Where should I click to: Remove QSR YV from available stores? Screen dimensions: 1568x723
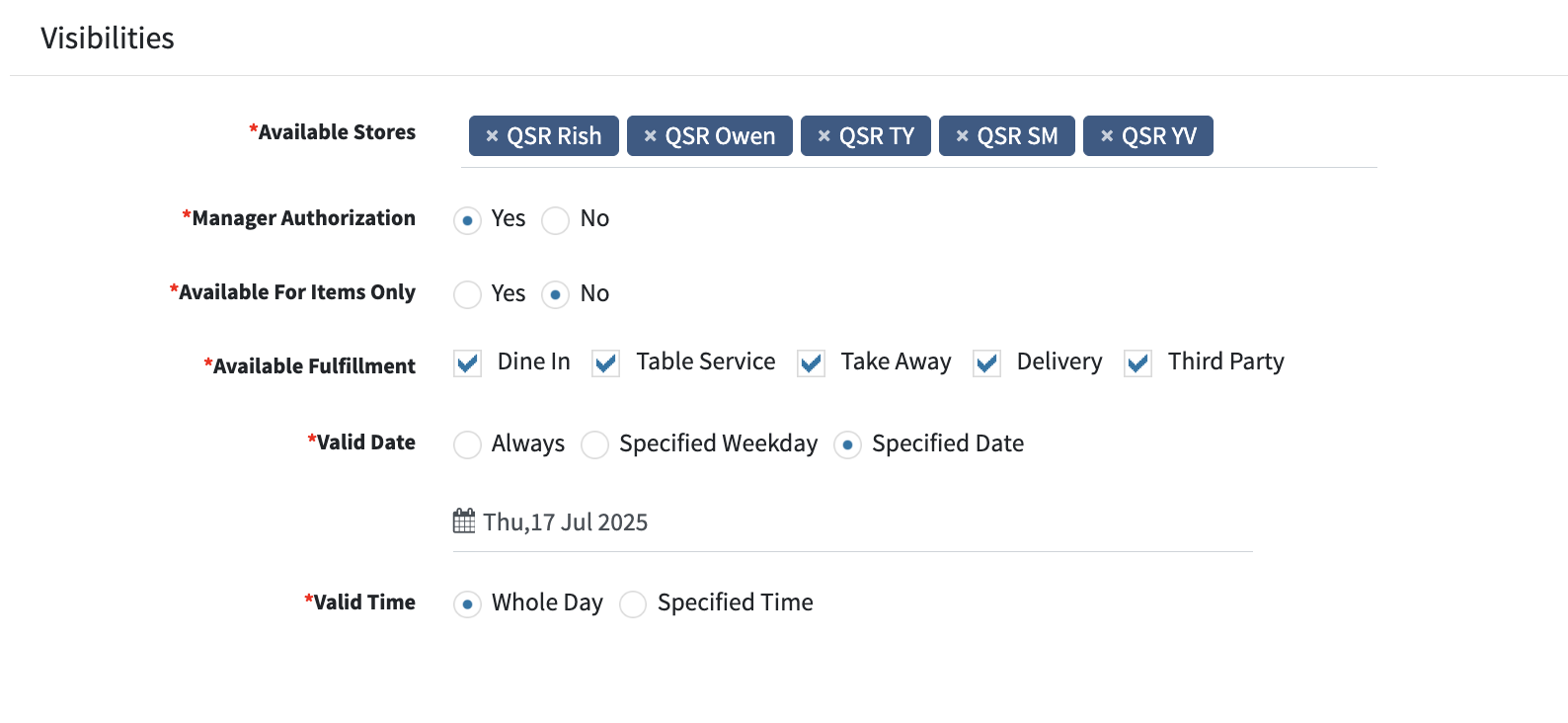pyautogui.click(x=1107, y=136)
